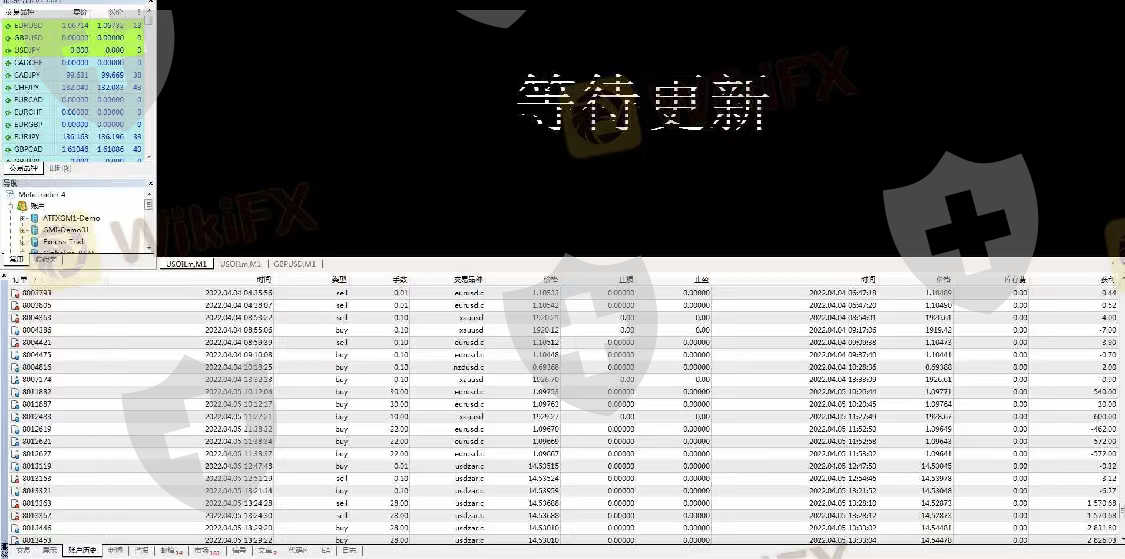Sort history by the 手数 column header
This screenshot has width=1125, height=559.
tap(400, 279)
